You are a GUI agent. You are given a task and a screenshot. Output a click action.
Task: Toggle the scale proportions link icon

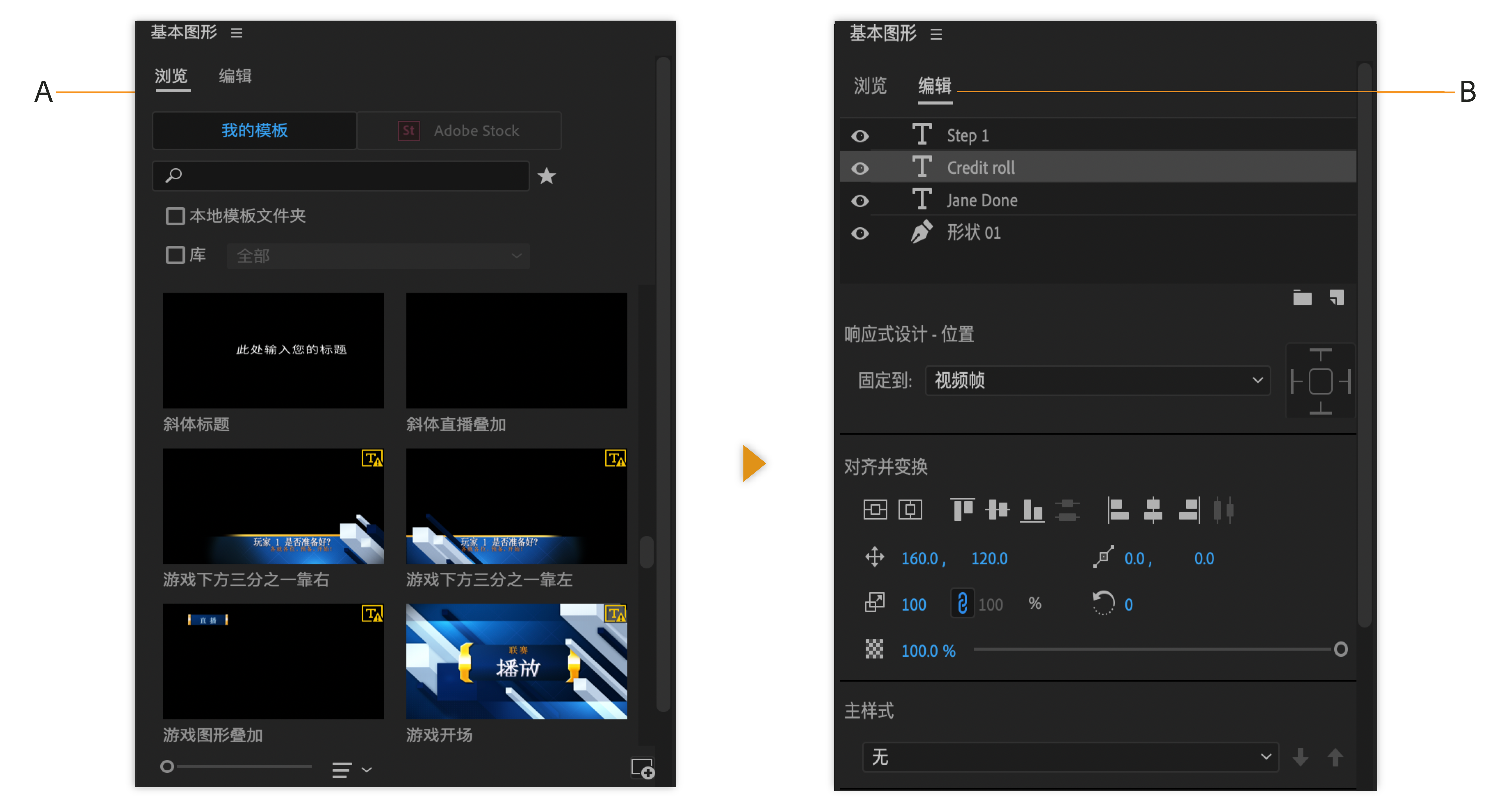[962, 603]
